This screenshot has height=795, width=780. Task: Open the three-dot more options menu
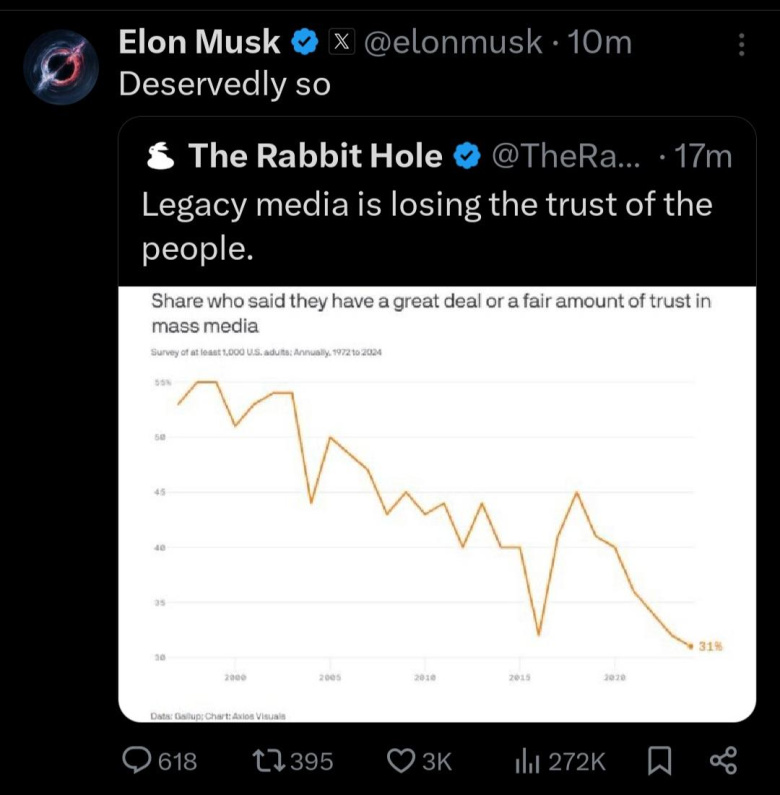coord(741,44)
